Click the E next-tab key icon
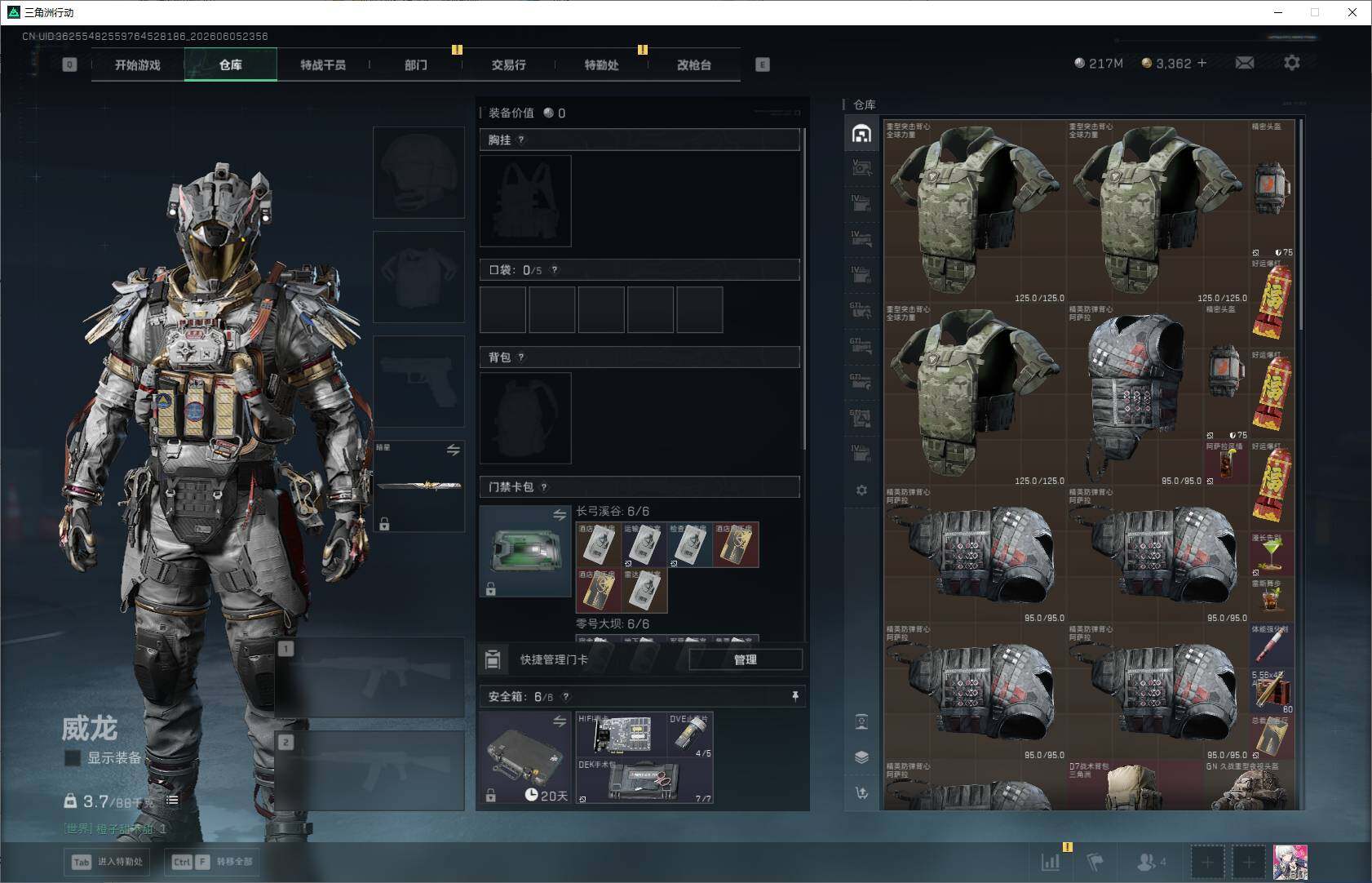Screen dimensions: 1372x883 pos(763,64)
